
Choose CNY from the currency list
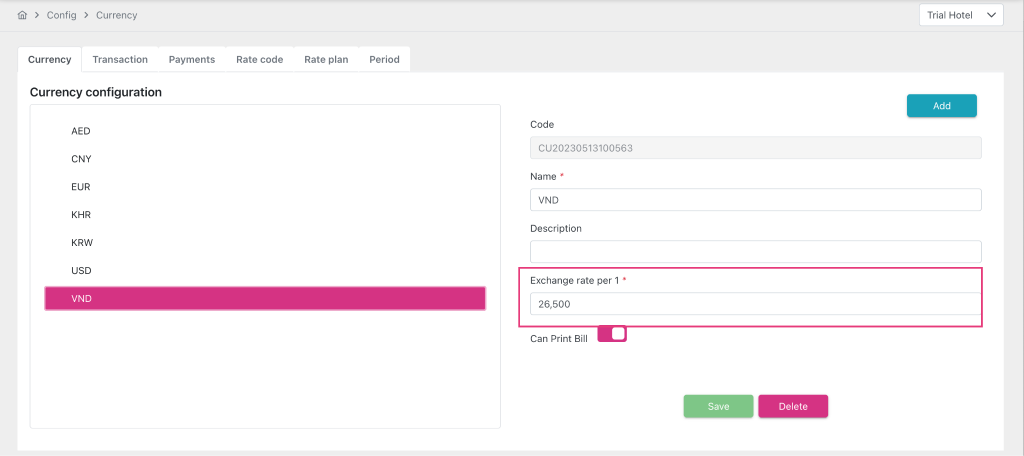click(x=81, y=159)
